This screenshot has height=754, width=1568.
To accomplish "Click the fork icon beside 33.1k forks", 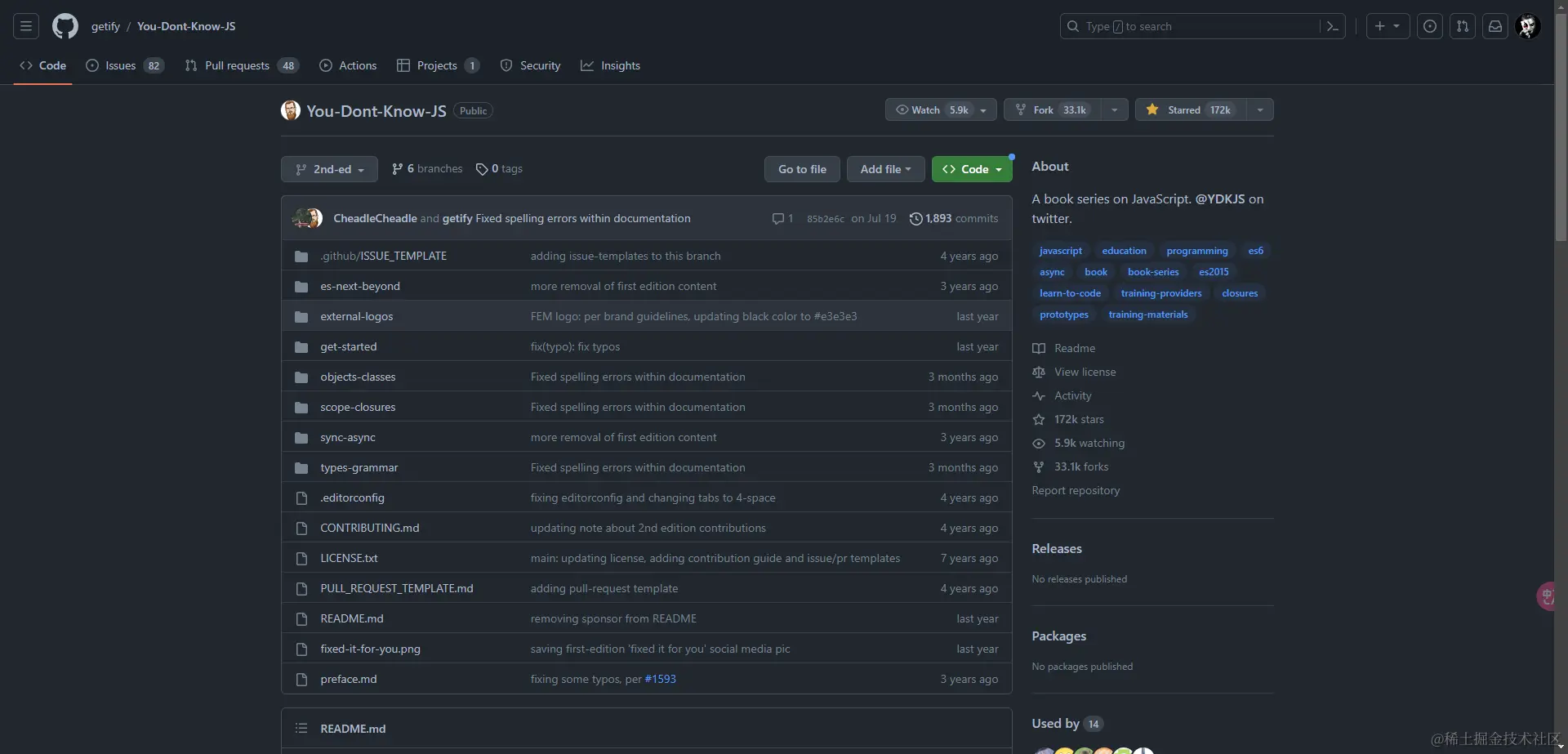I will (x=1039, y=466).
